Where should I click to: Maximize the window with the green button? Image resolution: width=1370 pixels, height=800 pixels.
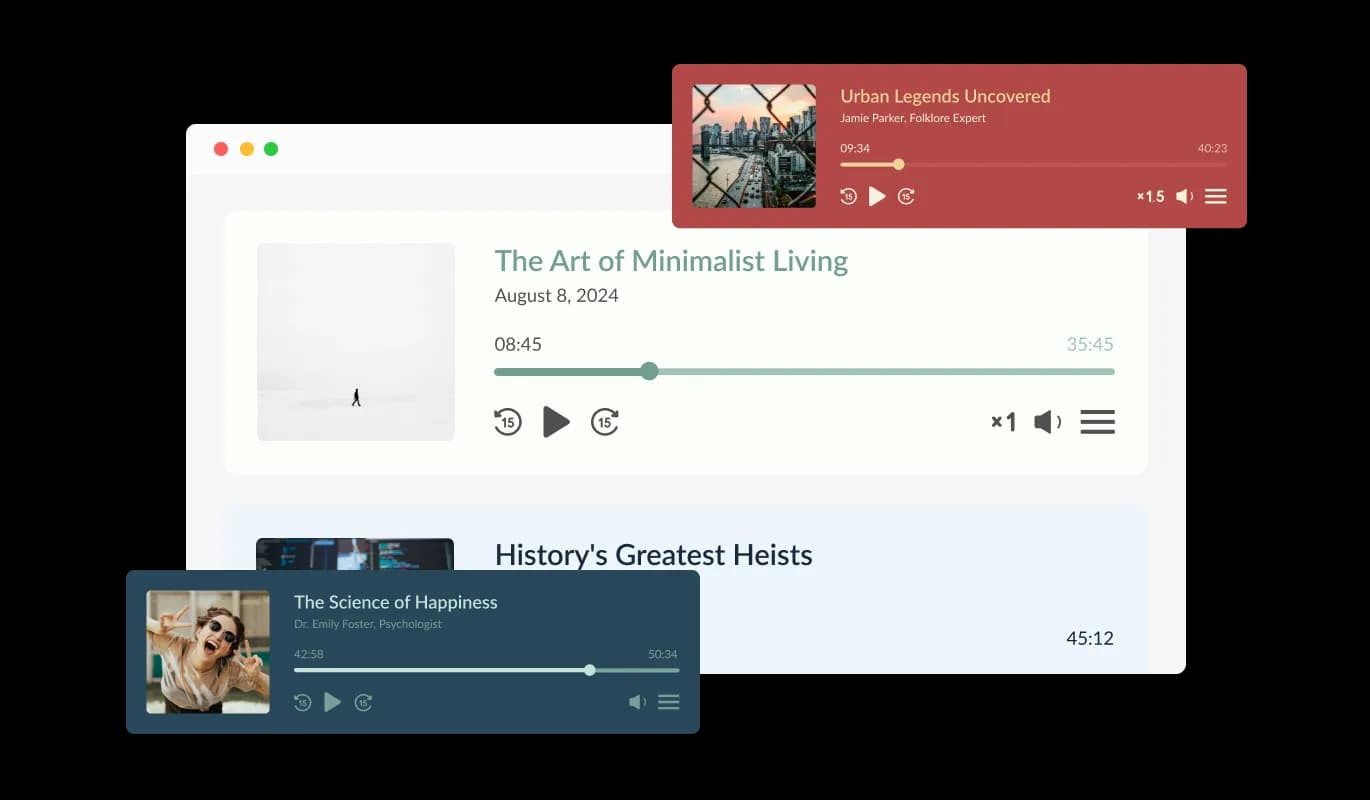point(271,149)
